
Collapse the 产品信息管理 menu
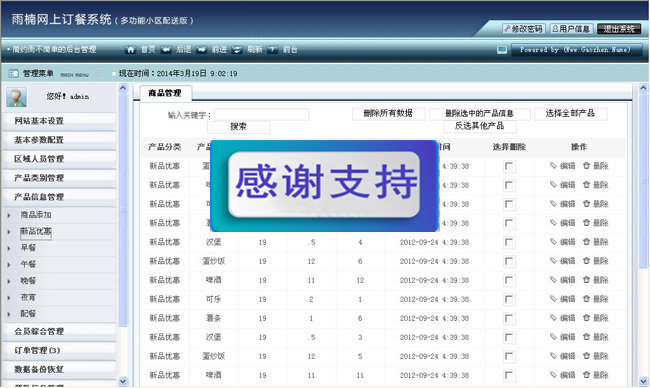coord(59,197)
